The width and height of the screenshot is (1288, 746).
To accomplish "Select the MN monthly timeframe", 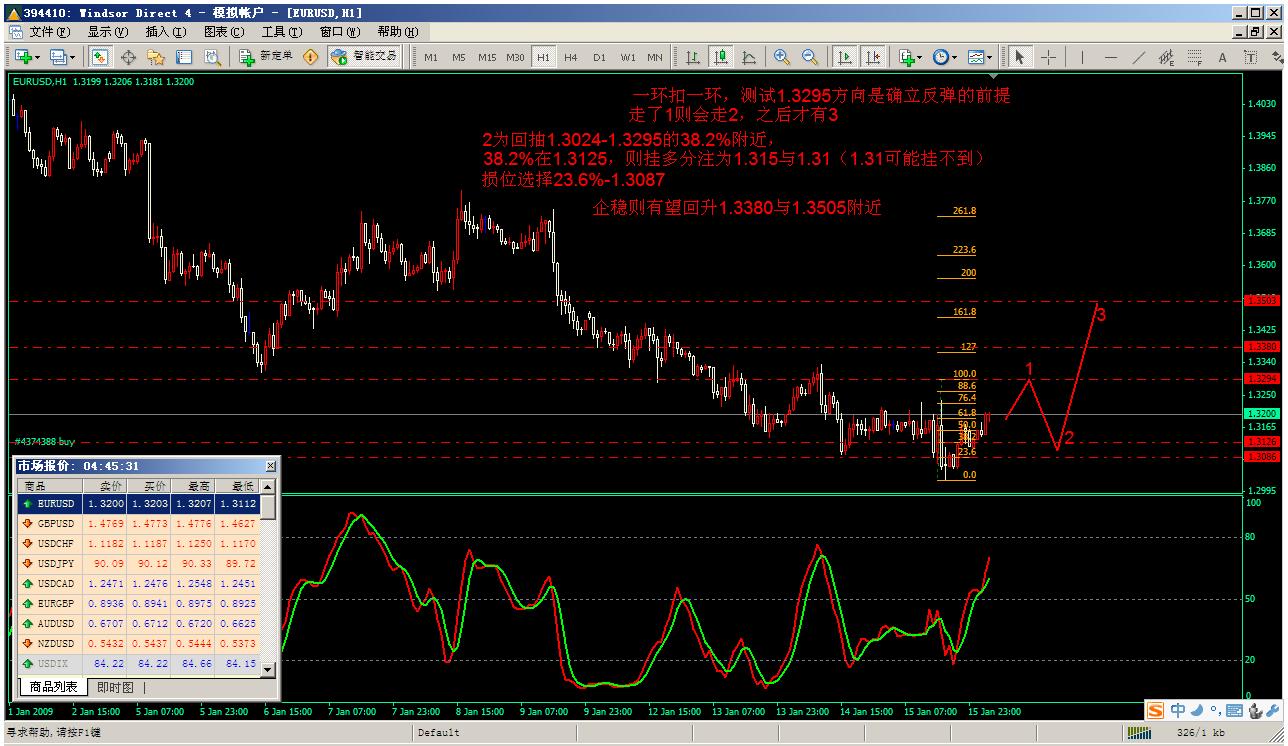I will (654, 57).
